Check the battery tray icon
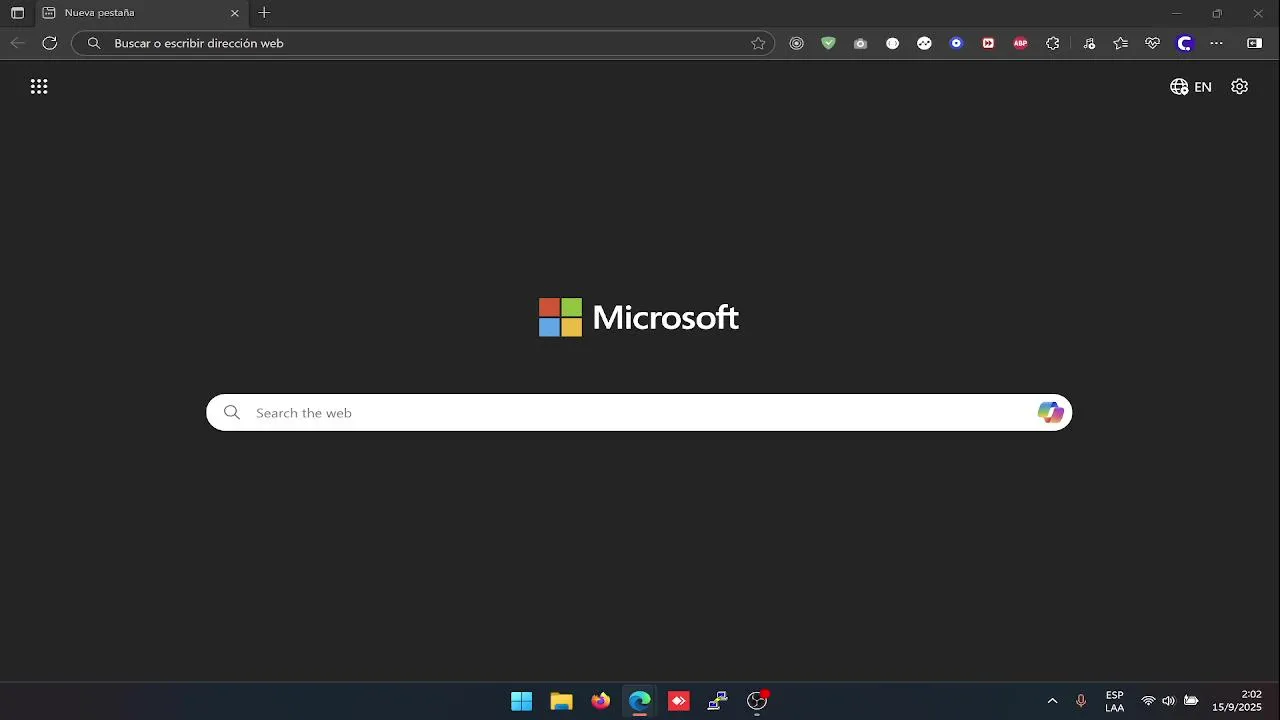 pyautogui.click(x=1191, y=701)
